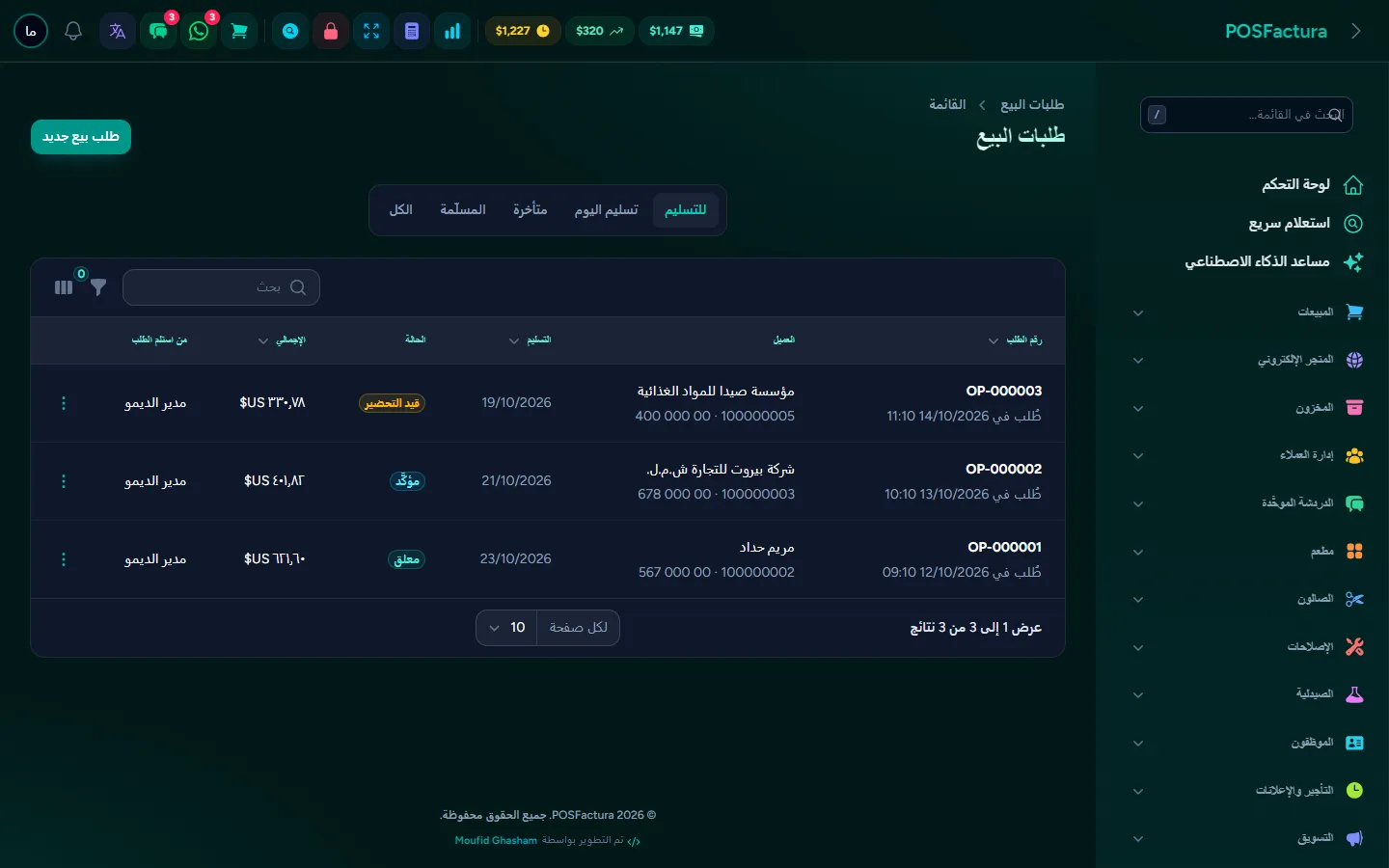The image size is (1389, 868).
Task: Click the $1,147 cash badge
Action: tap(675, 31)
